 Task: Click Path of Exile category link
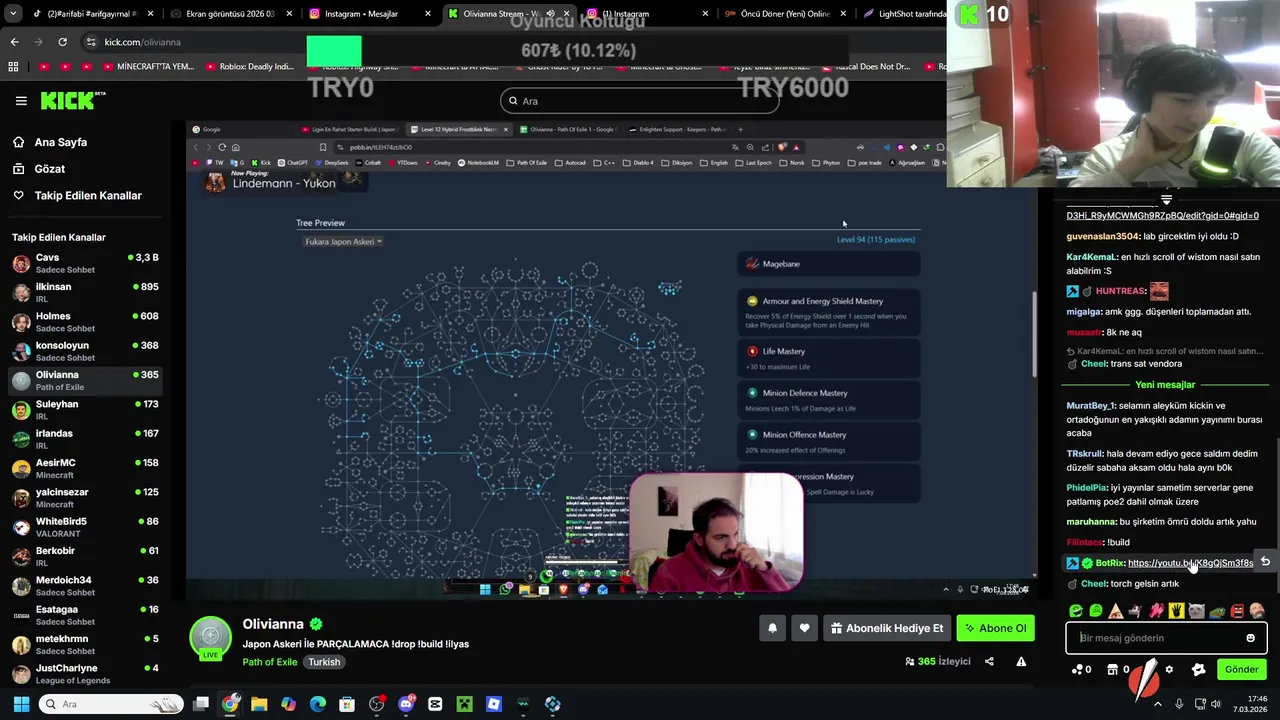tap(269, 662)
